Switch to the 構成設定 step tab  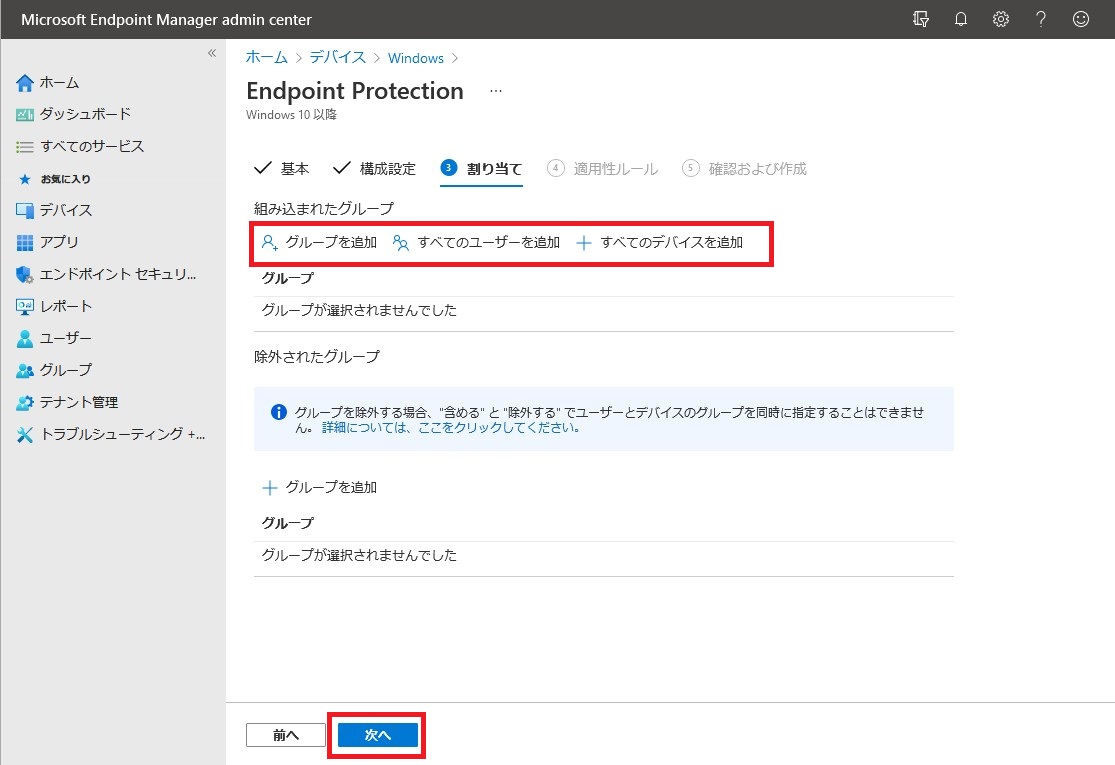(x=374, y=168)
